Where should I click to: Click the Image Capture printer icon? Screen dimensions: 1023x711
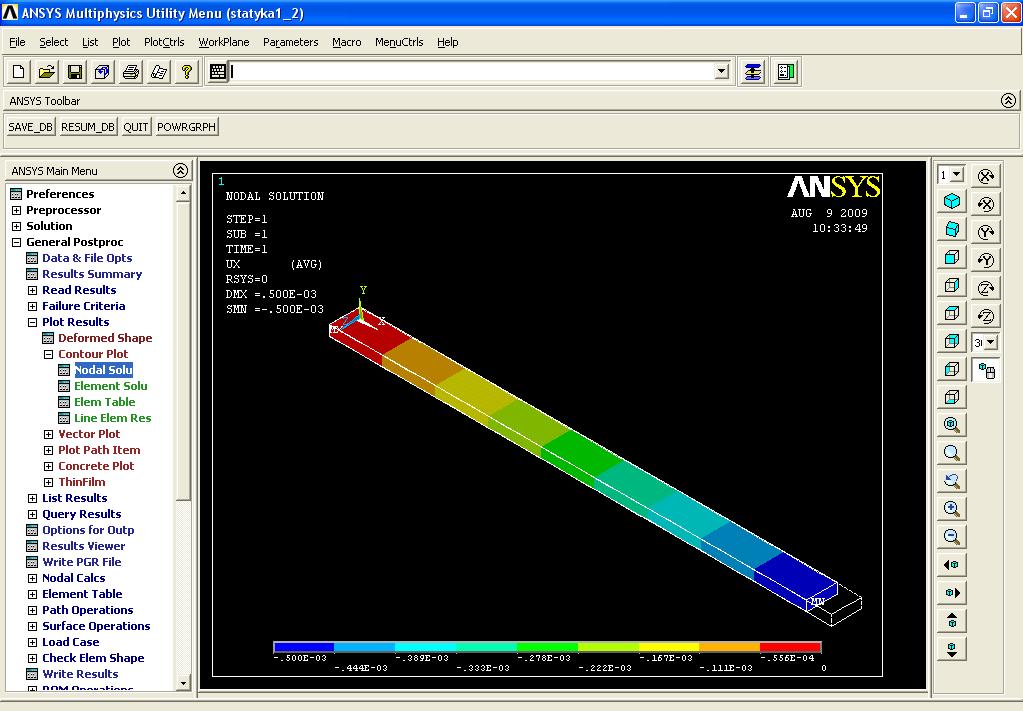(130, 72)
